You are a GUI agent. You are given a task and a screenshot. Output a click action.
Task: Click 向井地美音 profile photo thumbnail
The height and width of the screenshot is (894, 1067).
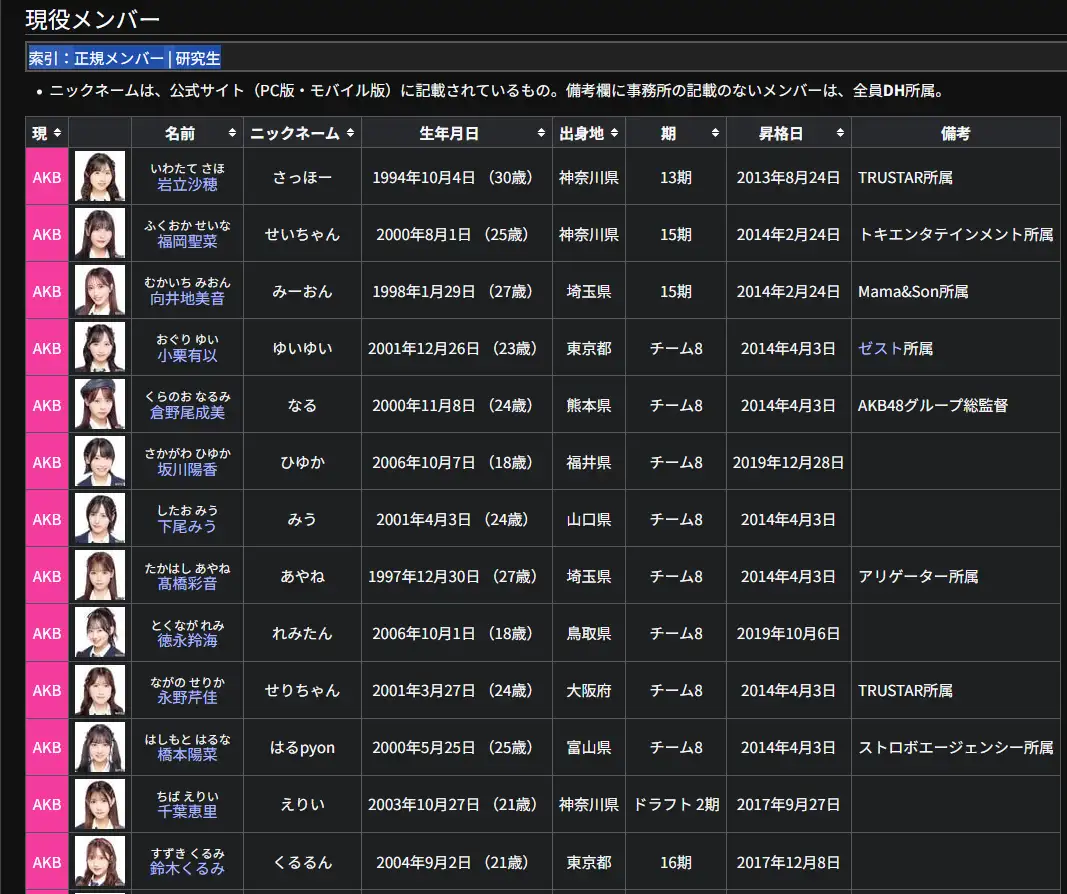pyautogui.click(x=100, y=291)
